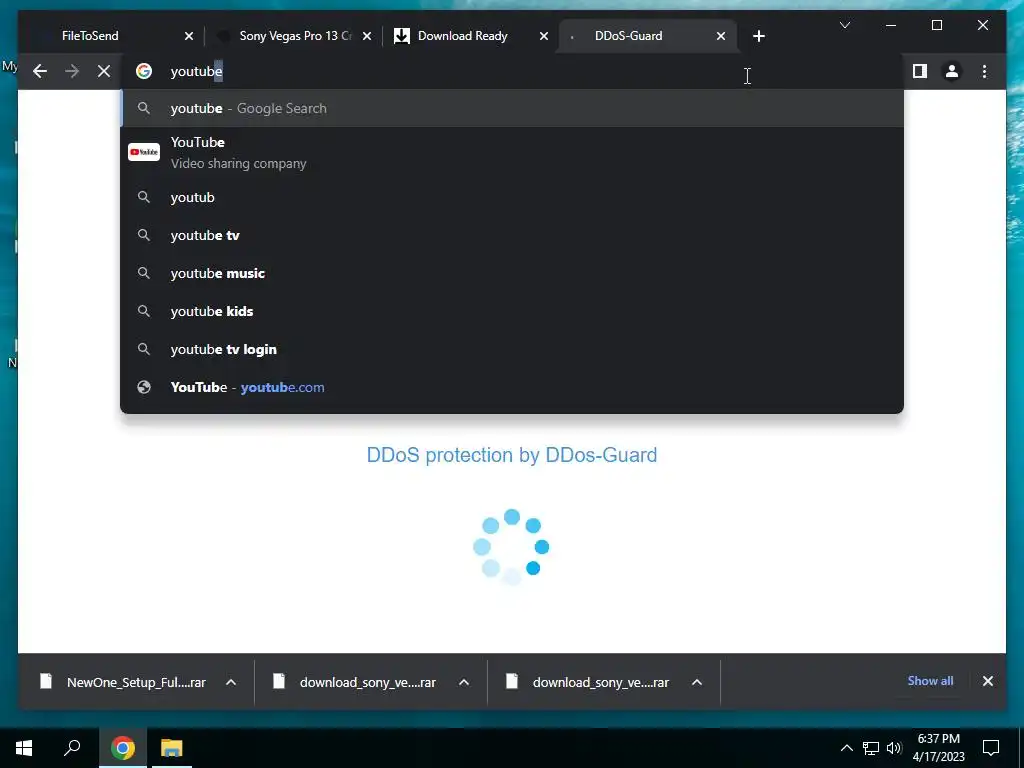Open a new tab with the plus button

point(758,36)
